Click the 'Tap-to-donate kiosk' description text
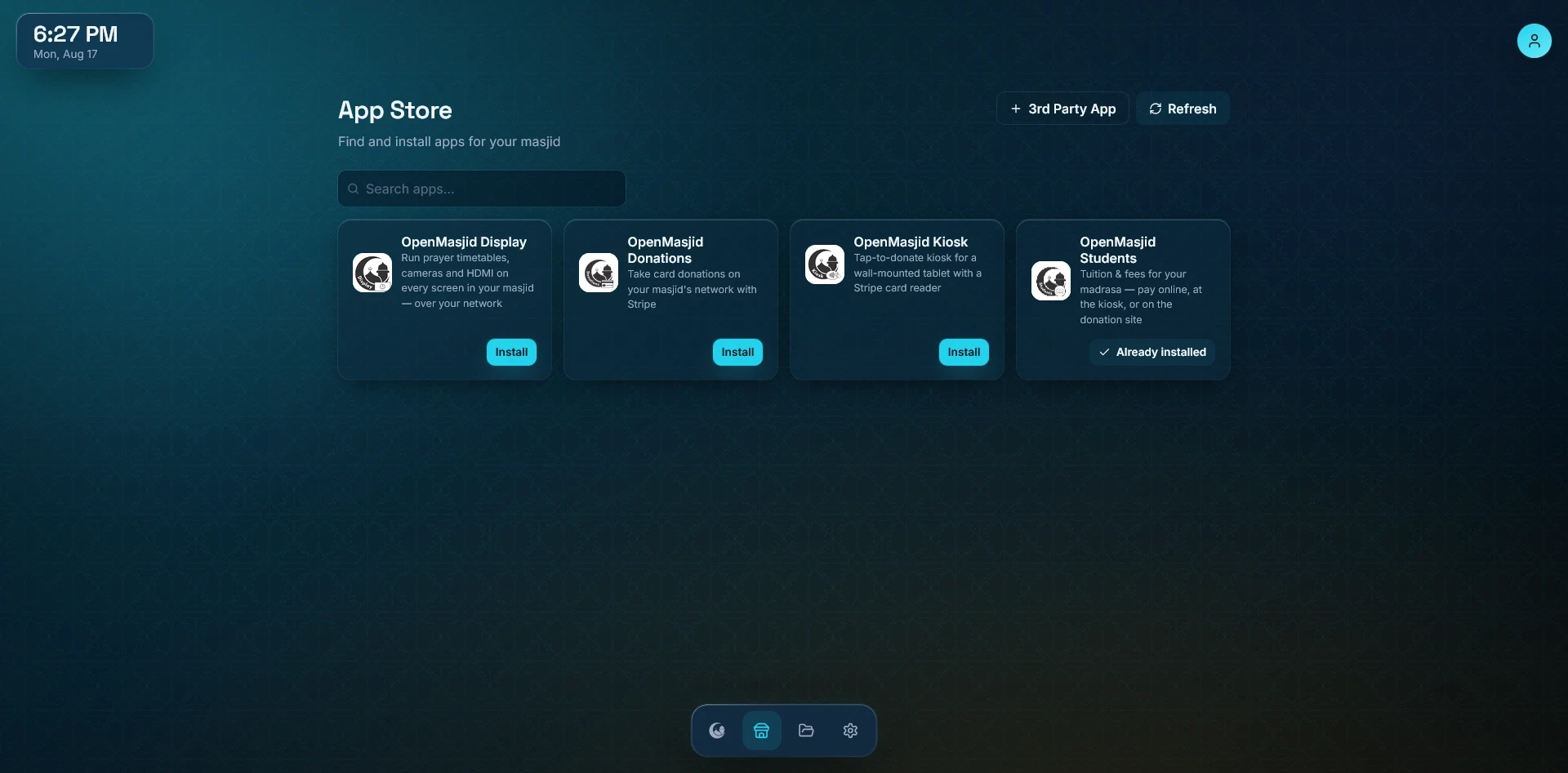This screenshot has height=773, width=1568. [917, 273]
